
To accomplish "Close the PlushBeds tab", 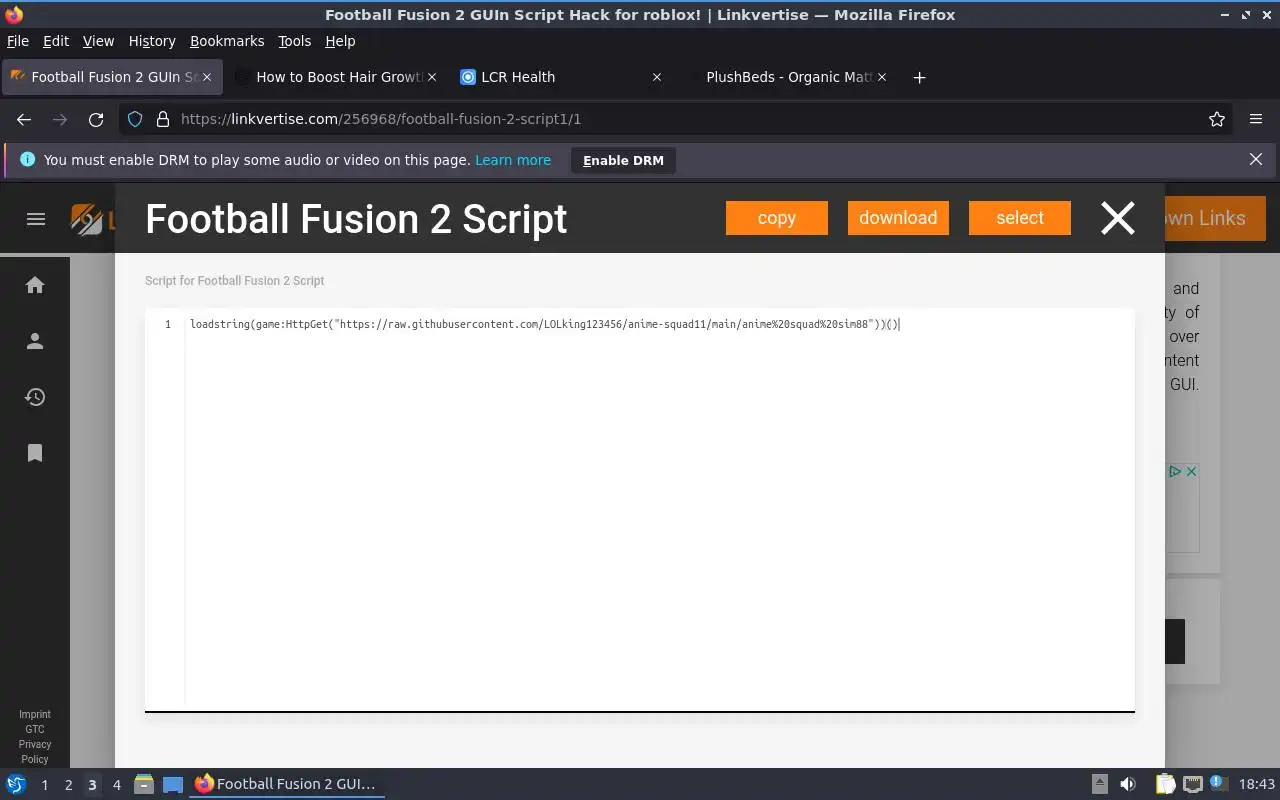I will (882, 77).
